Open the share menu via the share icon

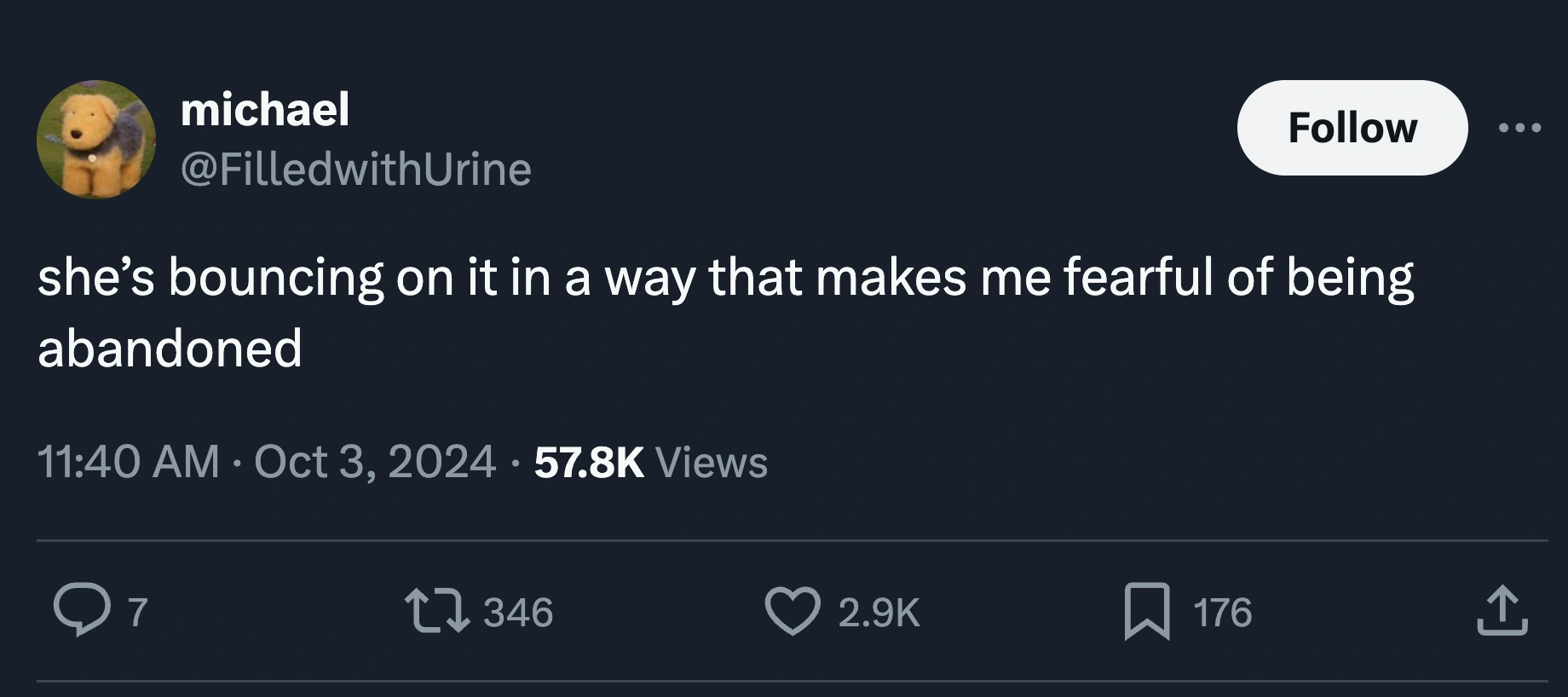(1502, 610)
